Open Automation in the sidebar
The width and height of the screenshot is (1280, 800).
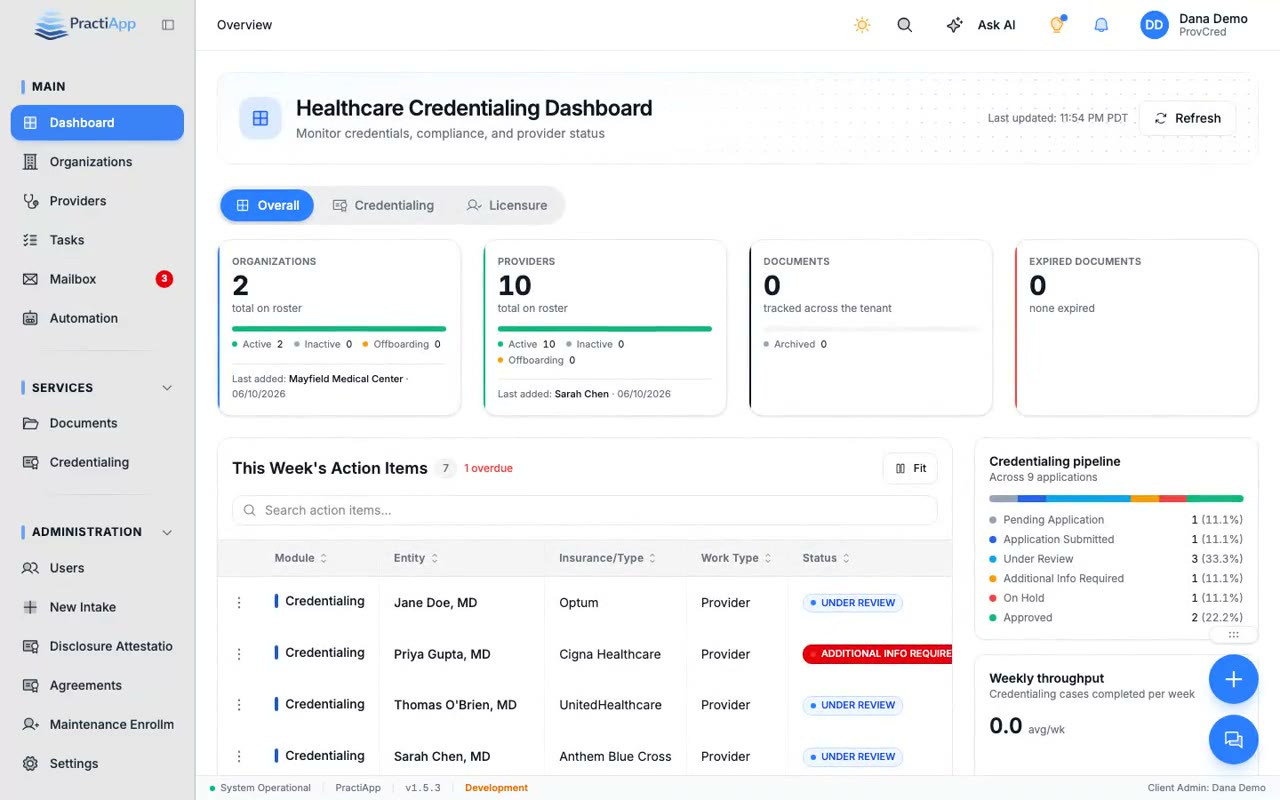click(97, 318)
